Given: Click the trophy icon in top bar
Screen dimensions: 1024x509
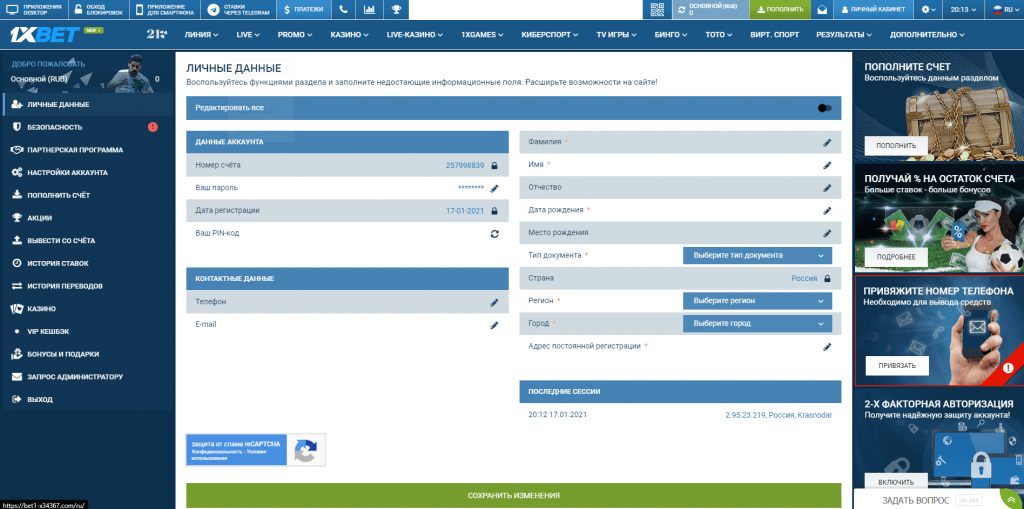Looking at the screenshot, I should [396, 10].
